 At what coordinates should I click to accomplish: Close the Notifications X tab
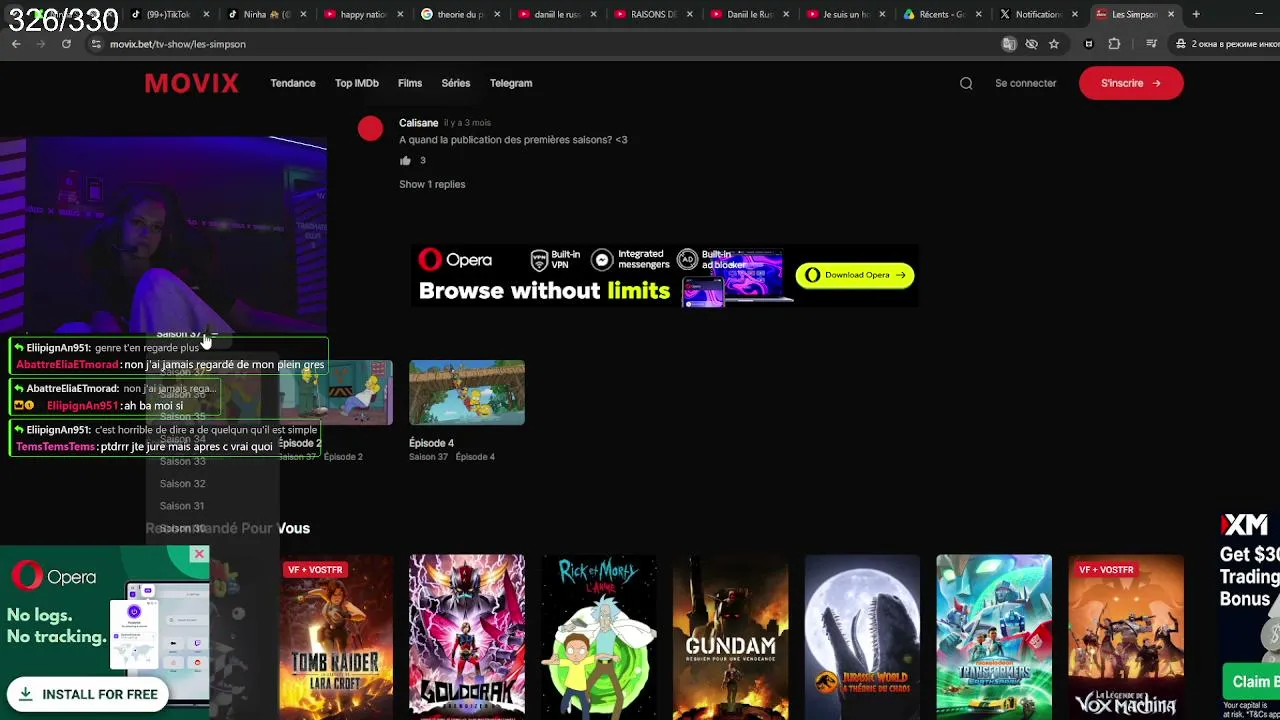coord(1075,14)
